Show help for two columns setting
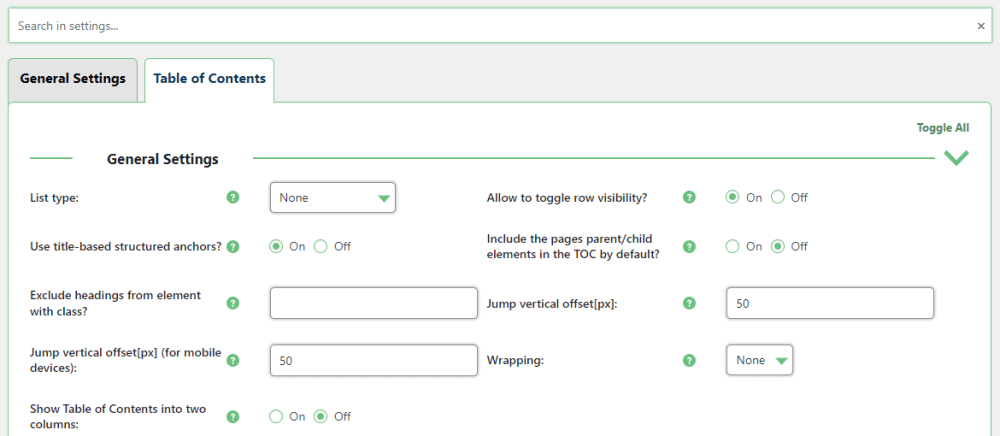1000x436 pixels. (x=233, y=417)
